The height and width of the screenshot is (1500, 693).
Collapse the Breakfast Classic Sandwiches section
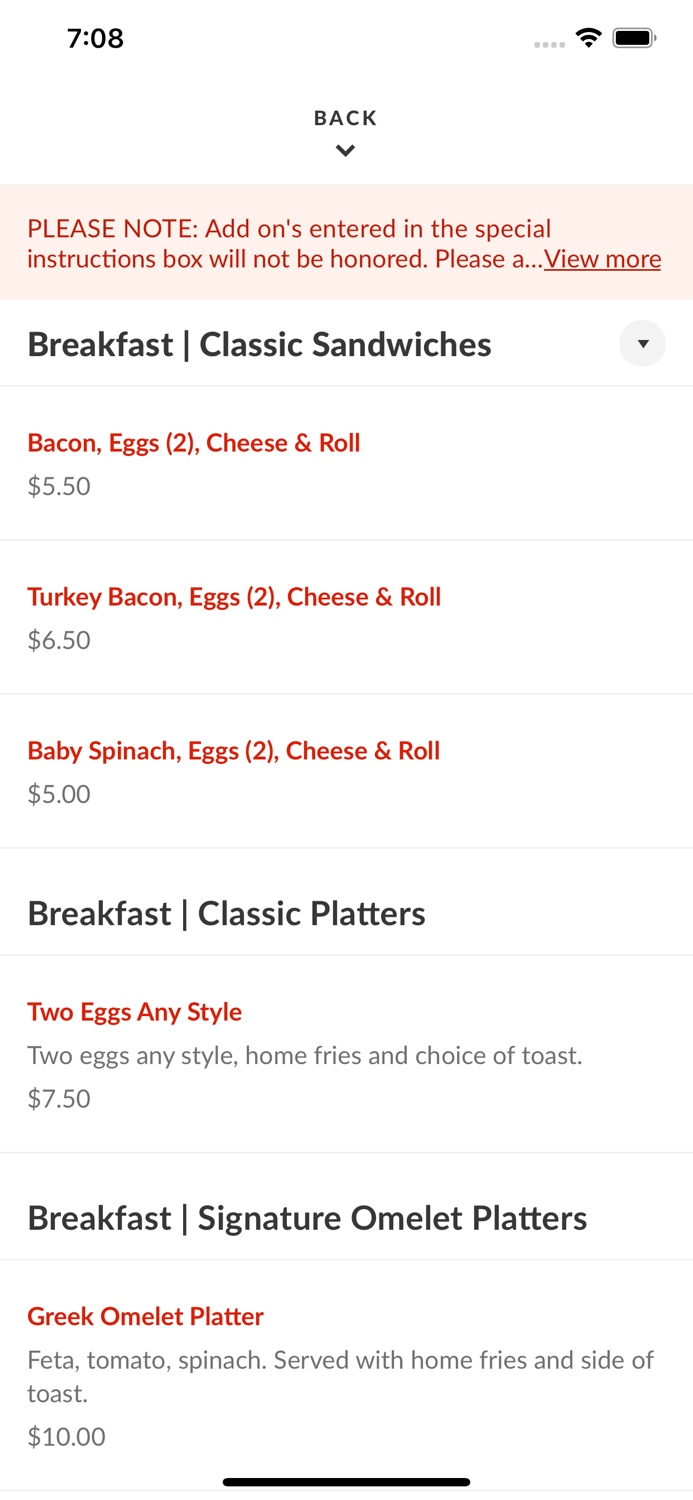point(643,343)
